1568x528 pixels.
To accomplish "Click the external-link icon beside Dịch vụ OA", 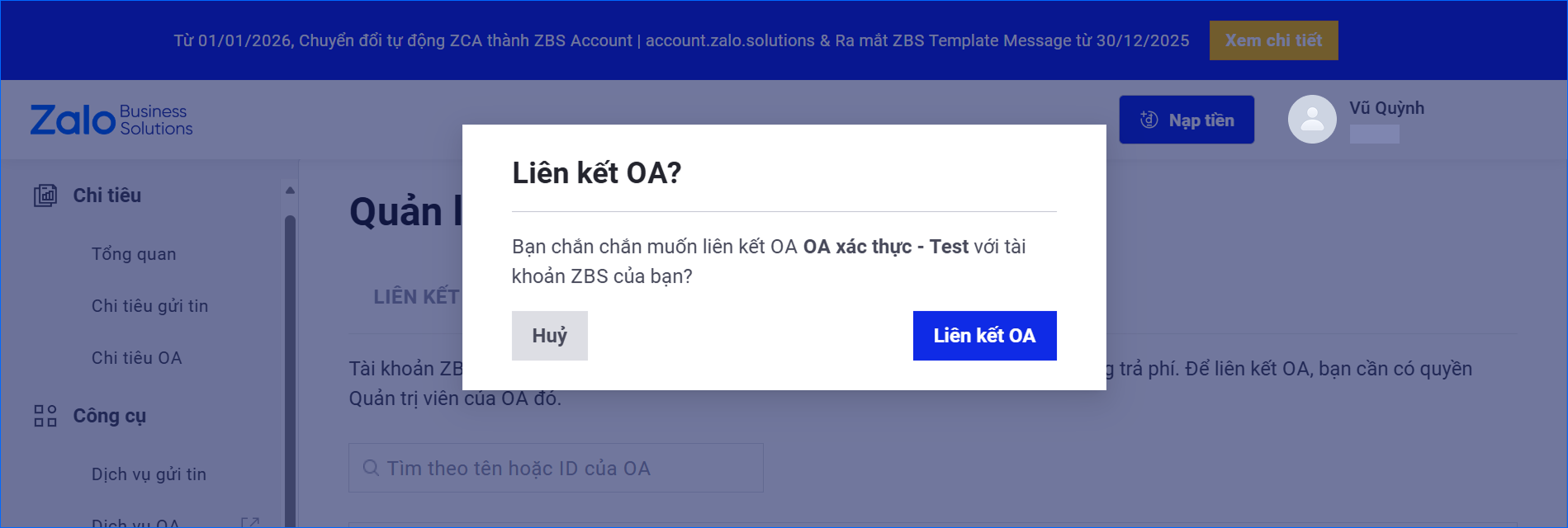I will (x=249, y=522).
